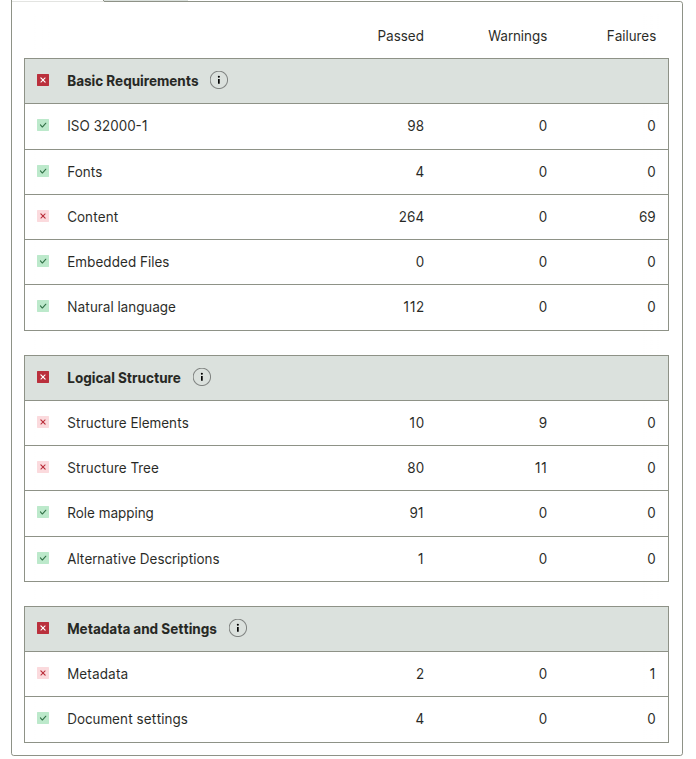The width and height of the screenshot is (696, 759).
Task: Click the red failed icon for Logical Structure
Action: [43, 378]
